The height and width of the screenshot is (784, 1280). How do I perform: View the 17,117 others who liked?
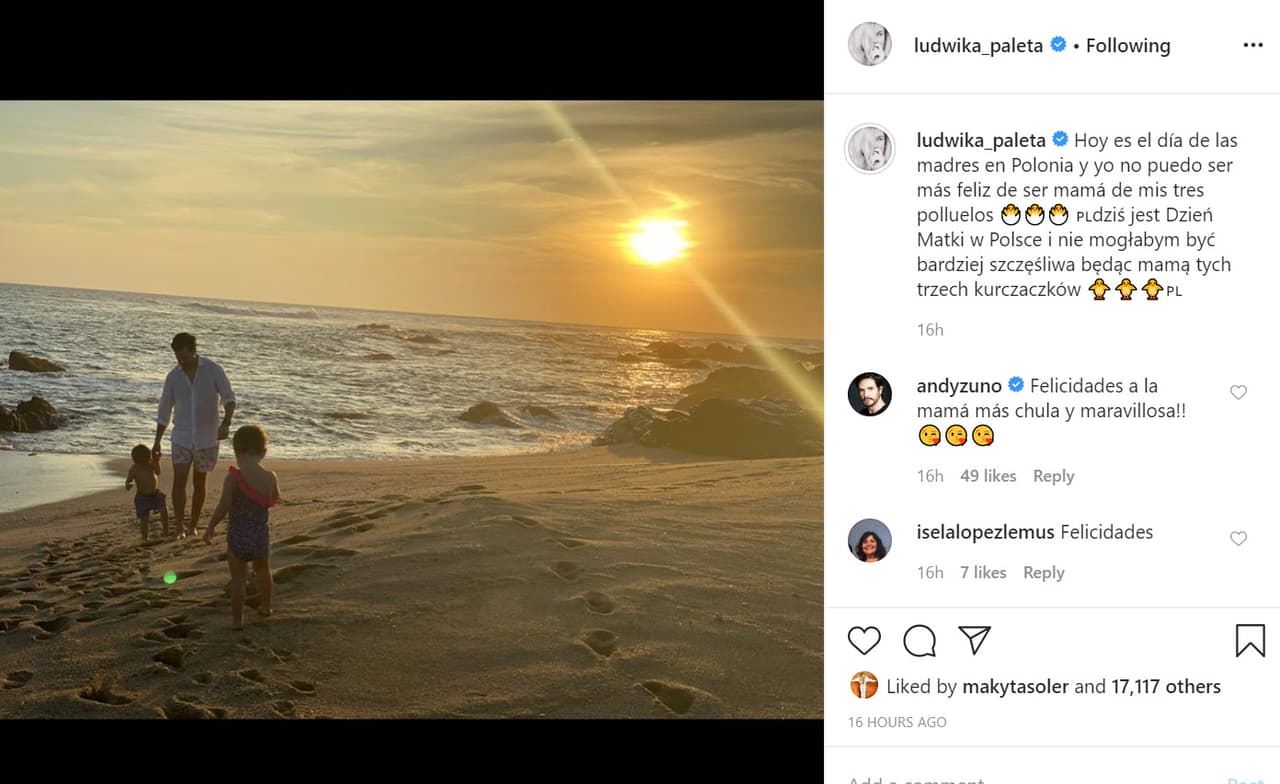coord(1166,686)
